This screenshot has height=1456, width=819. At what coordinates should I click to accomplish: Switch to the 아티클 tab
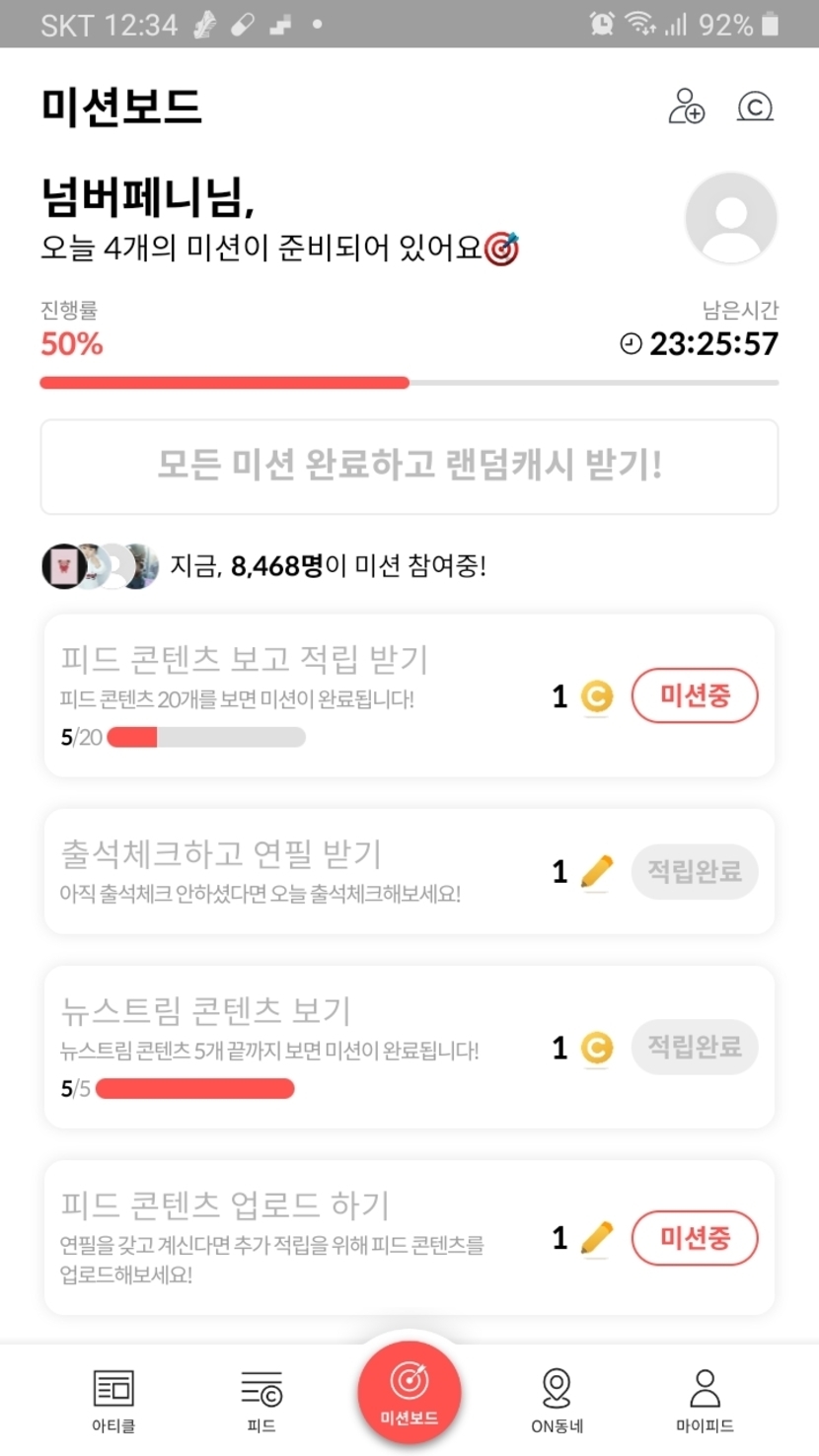point(113,1399)
